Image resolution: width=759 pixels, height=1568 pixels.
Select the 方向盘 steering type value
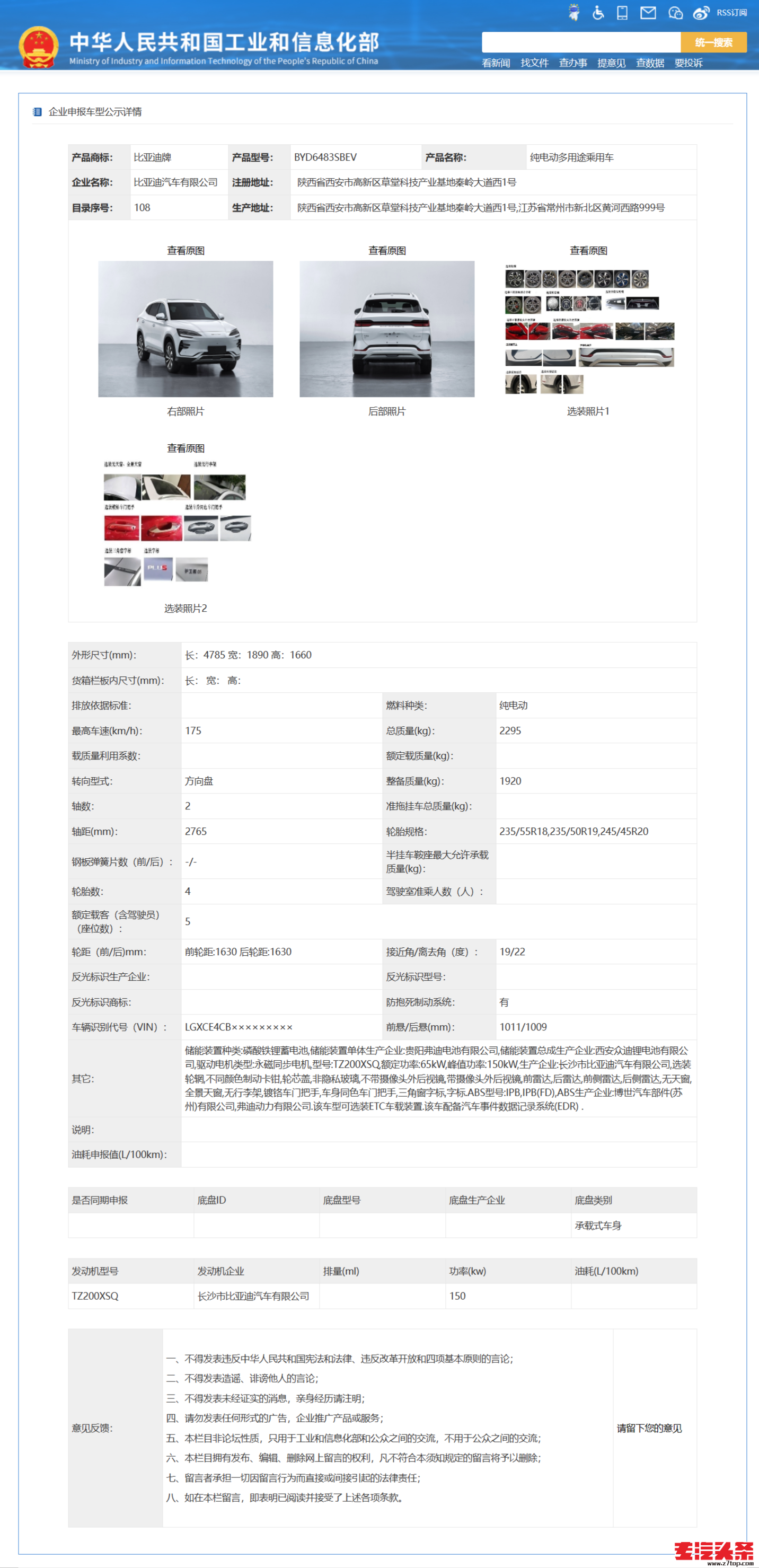[199, 781]
